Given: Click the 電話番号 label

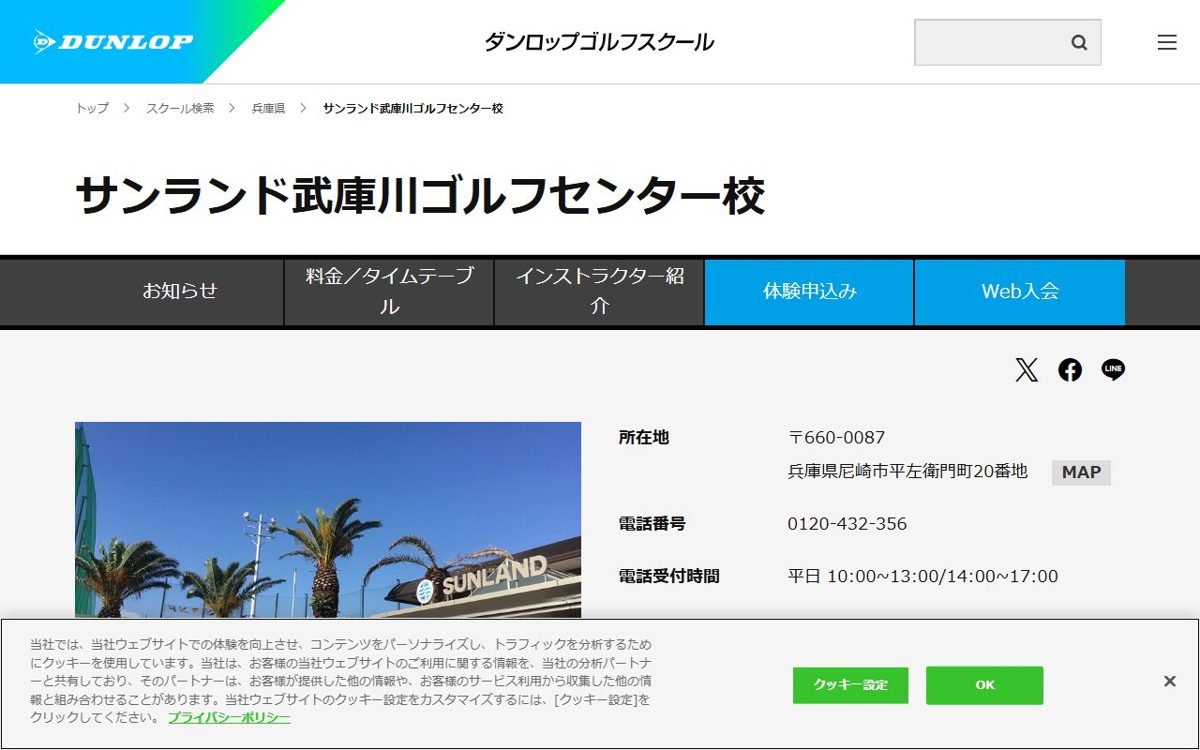Looking at the screenshot, I should (x=652, y=524).
